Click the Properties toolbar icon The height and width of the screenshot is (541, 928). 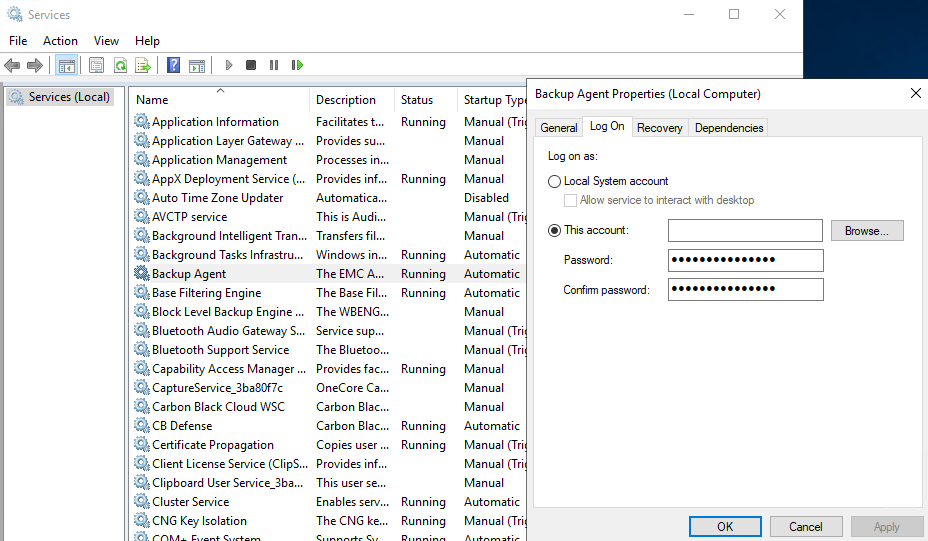click(x=96, y=65)
